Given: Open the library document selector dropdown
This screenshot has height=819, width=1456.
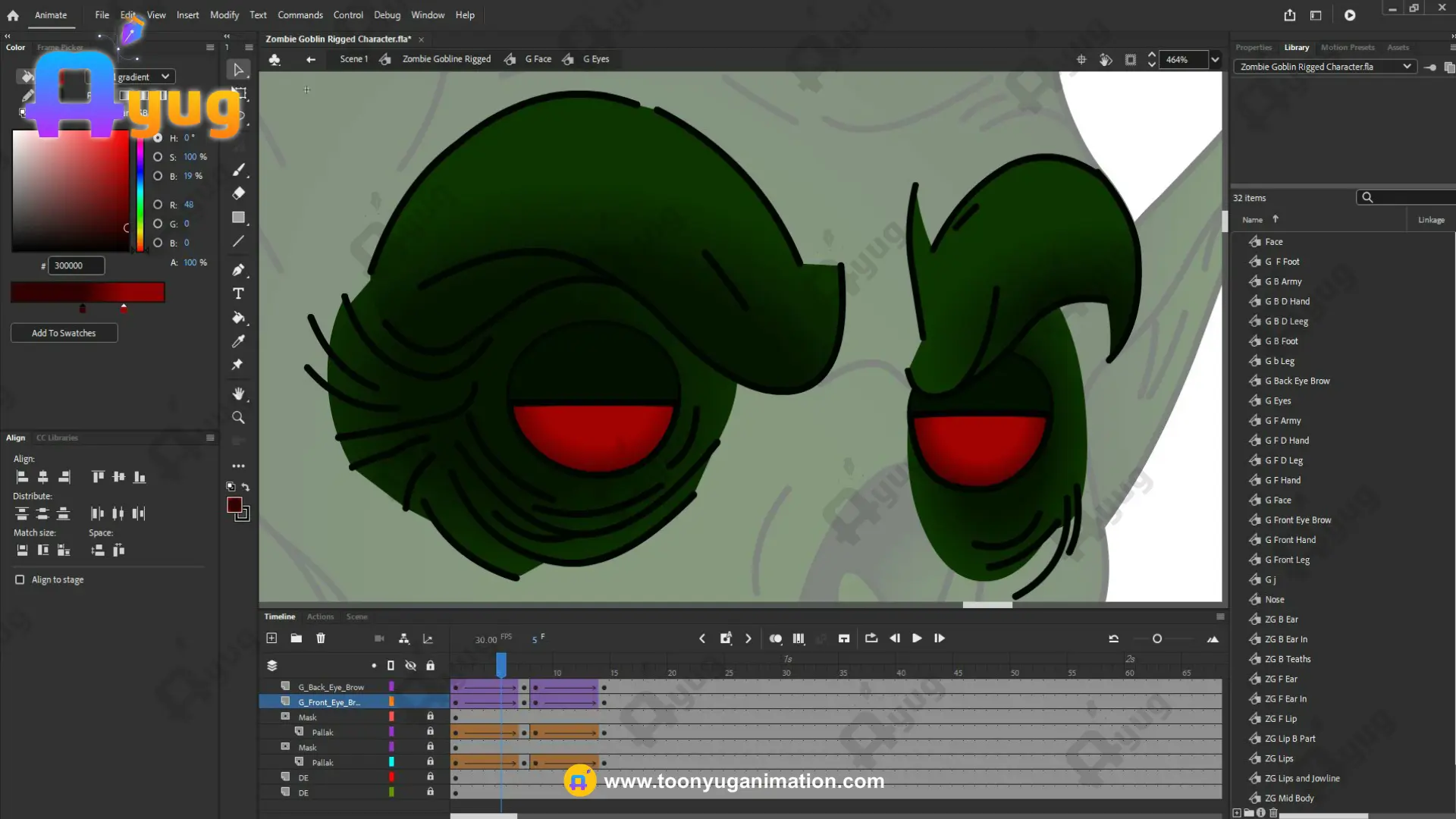Looking at the screenshot, I should [x=1407, y=67].
